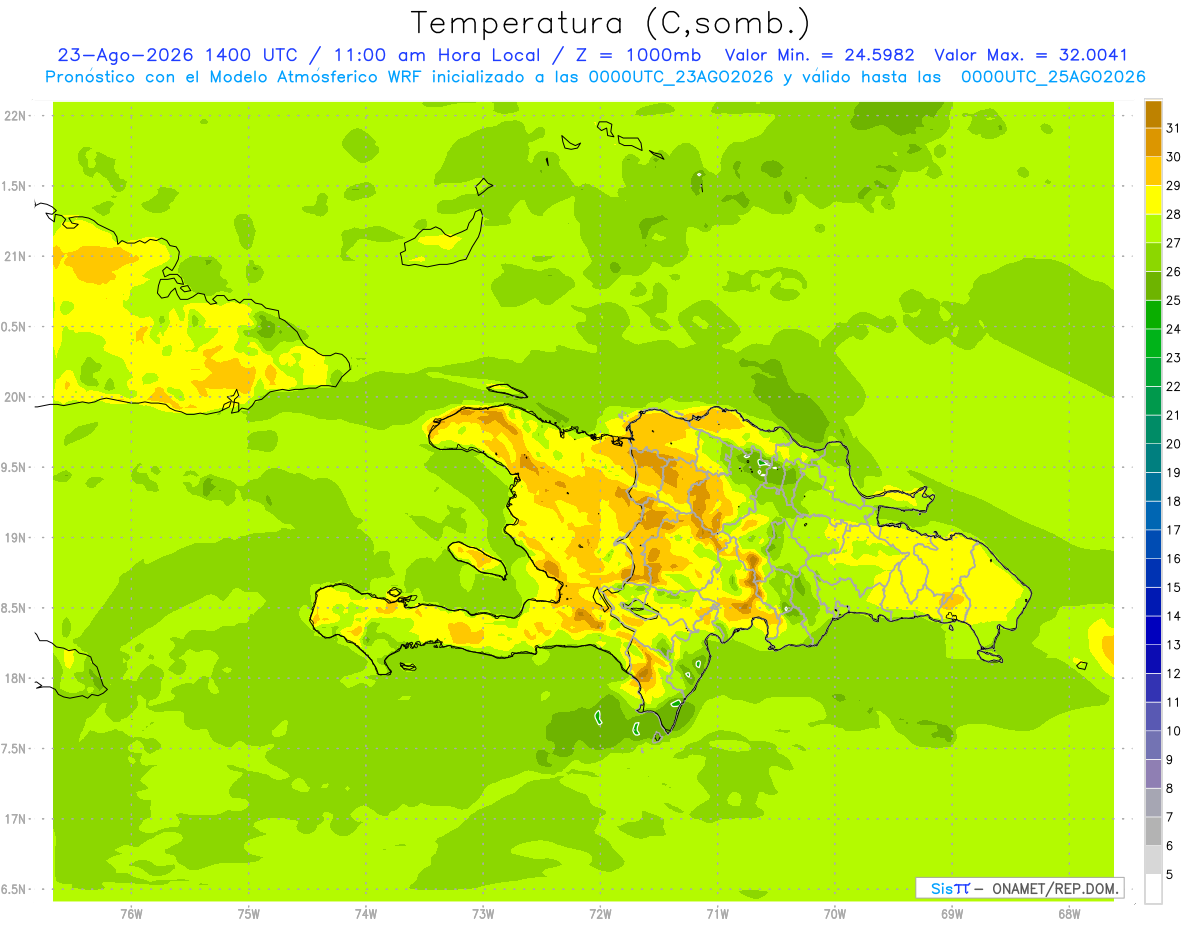Click the 'Temperatura (C,somb.)' map title
1200x927 pixels.
pos(610,23)
